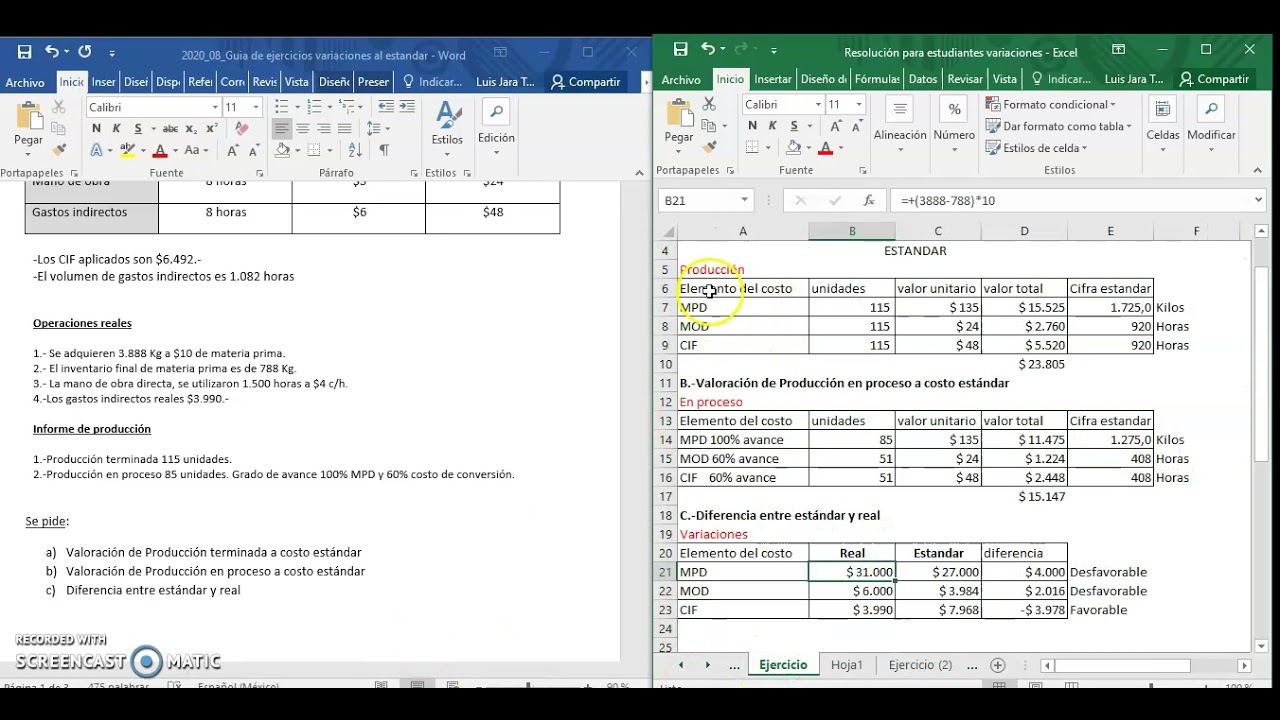This screenshot has height=720, width=1280.
Task: Undo last action in Excel
Action: 707,50
